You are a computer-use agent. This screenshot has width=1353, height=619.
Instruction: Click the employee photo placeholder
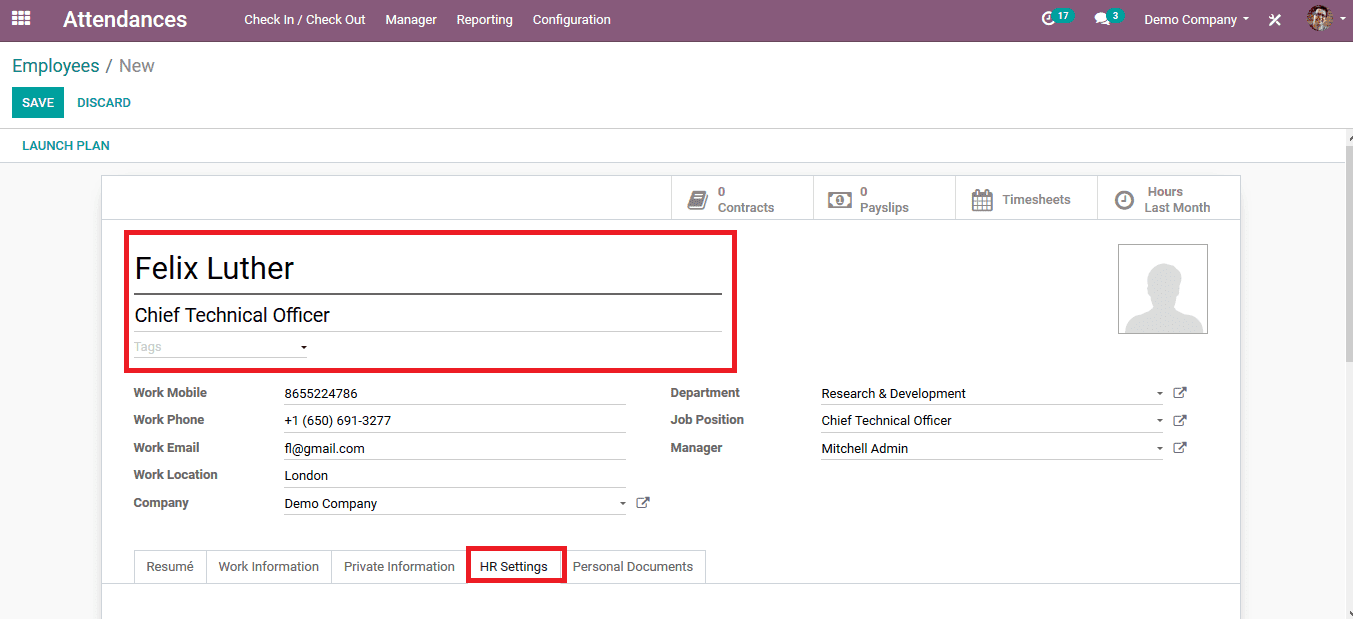pyautogui.click(x=1162, y=289)
